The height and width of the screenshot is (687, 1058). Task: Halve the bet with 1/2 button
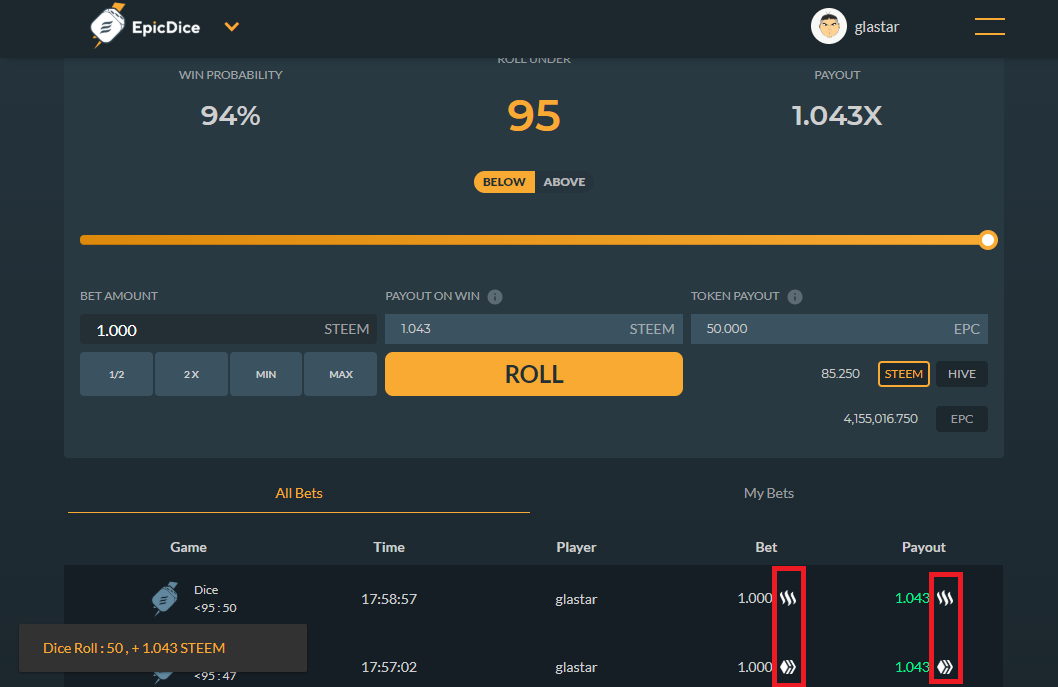(117, 374)
